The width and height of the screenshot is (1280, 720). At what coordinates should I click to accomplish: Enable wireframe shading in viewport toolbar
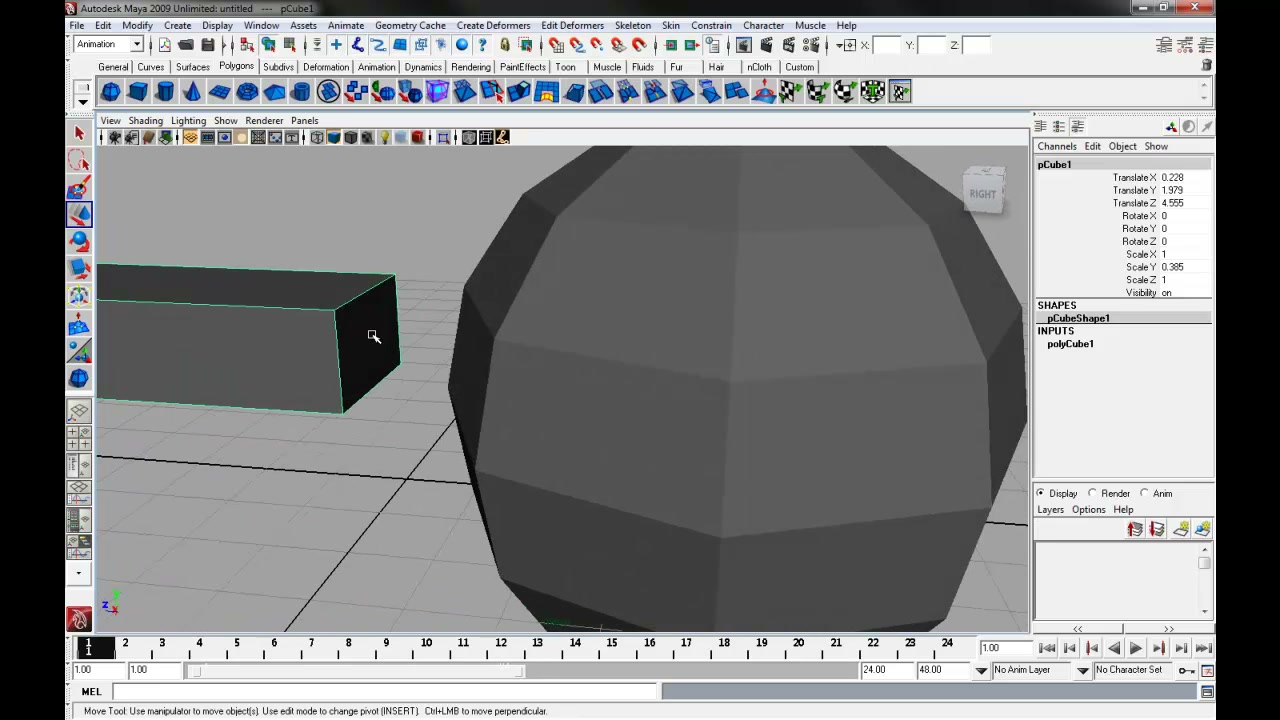317,138
